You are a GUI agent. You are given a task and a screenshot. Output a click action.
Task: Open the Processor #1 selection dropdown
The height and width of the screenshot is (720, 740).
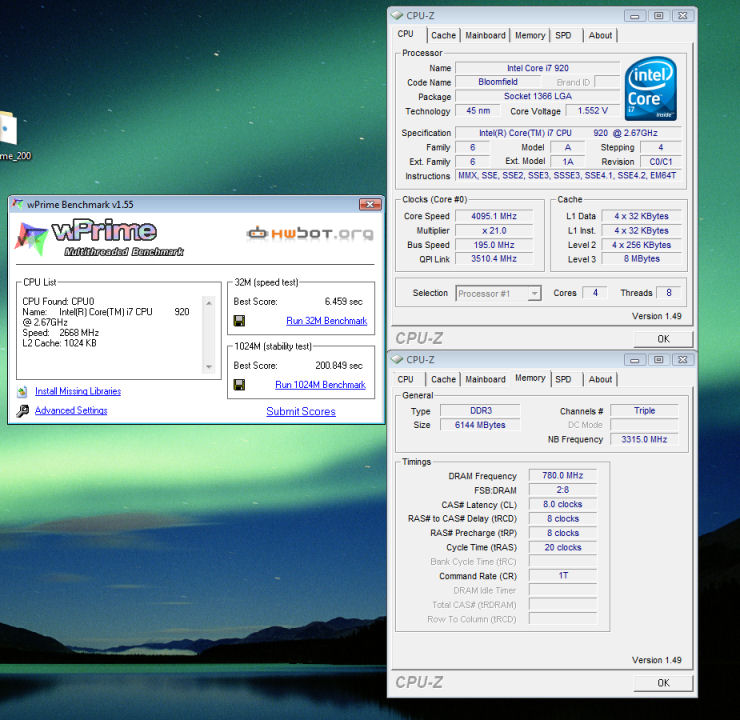point(534,293)
